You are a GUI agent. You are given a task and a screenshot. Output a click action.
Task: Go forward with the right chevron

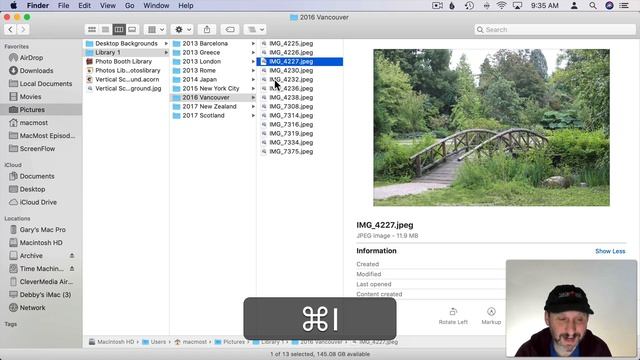pos(23,29)
